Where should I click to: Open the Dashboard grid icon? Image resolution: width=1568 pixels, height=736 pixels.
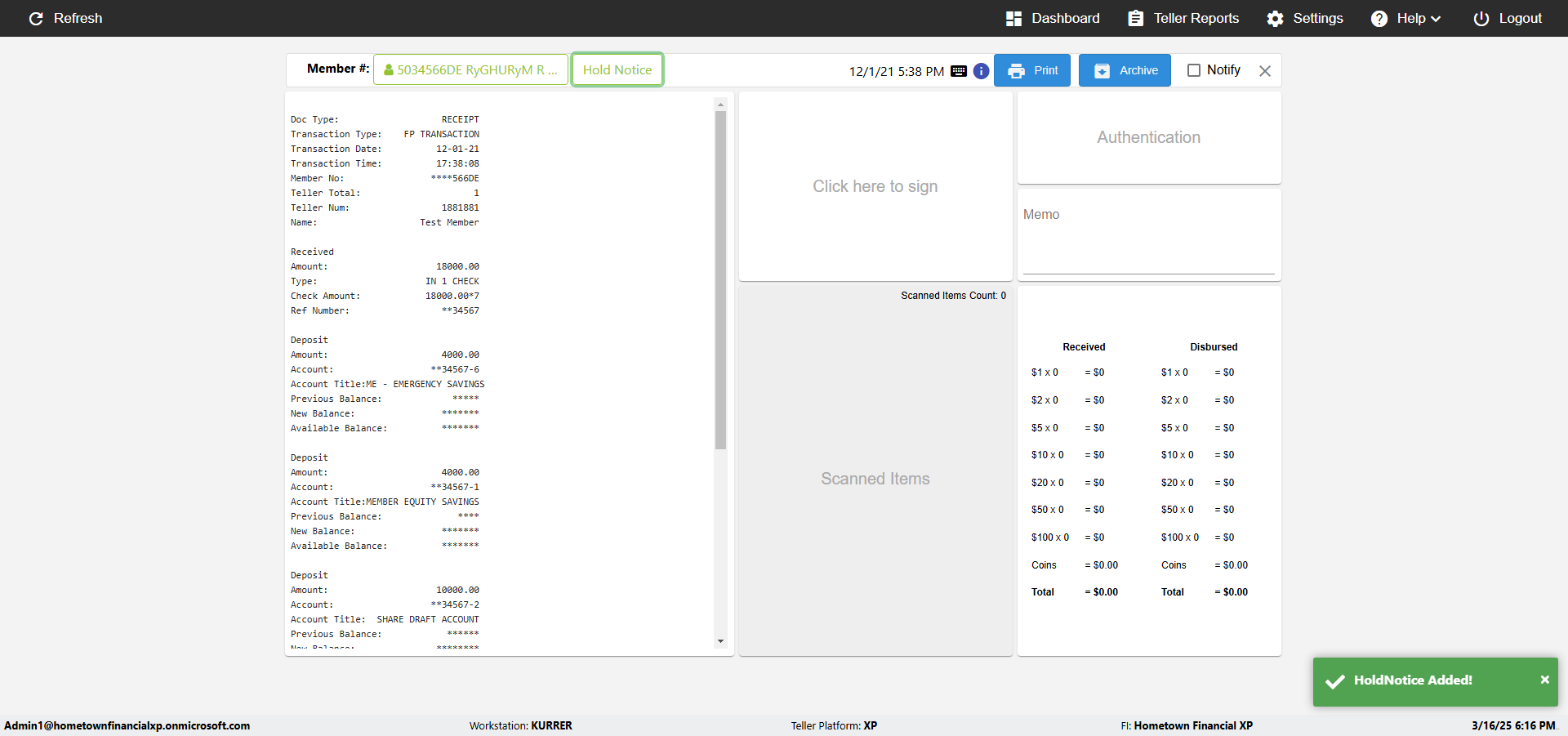tap(1013, 18)
